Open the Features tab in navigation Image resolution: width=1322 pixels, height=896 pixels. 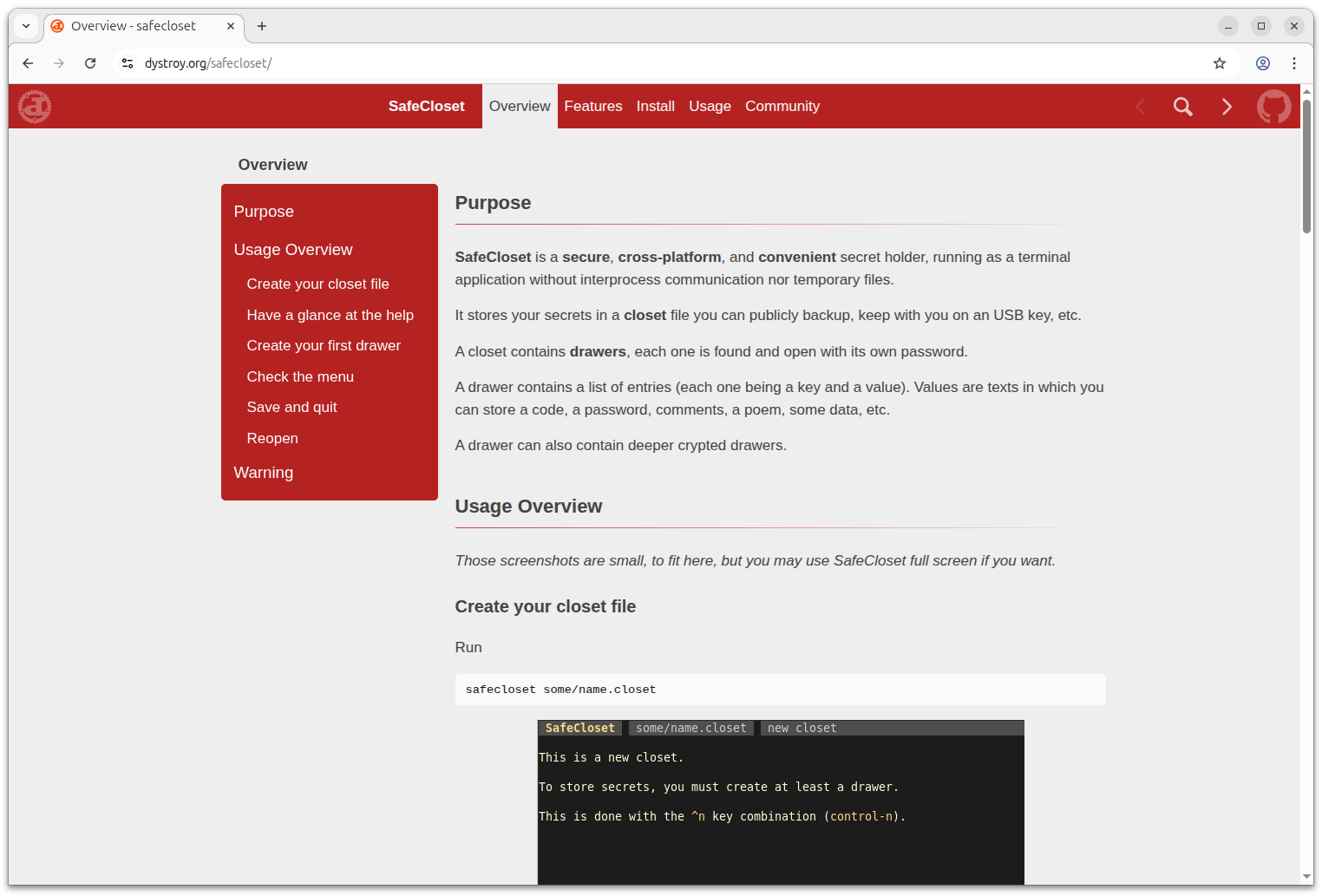pos(592,107)
